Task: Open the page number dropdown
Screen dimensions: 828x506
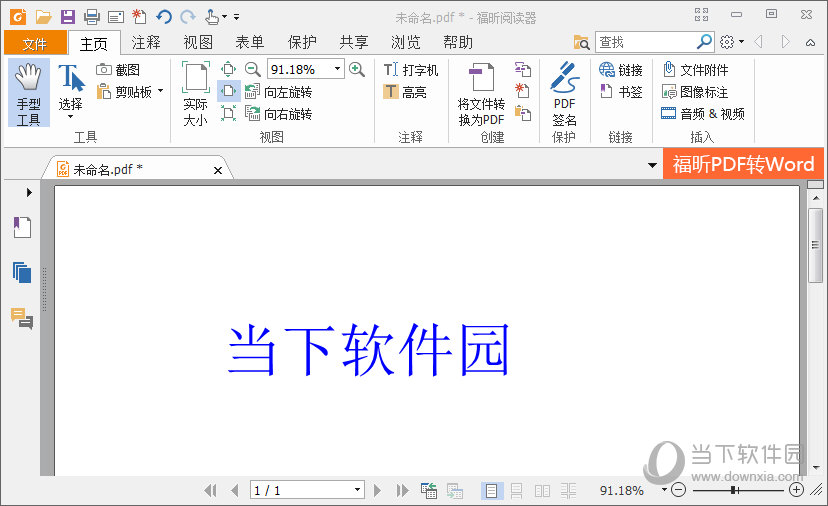Action: 357,490
